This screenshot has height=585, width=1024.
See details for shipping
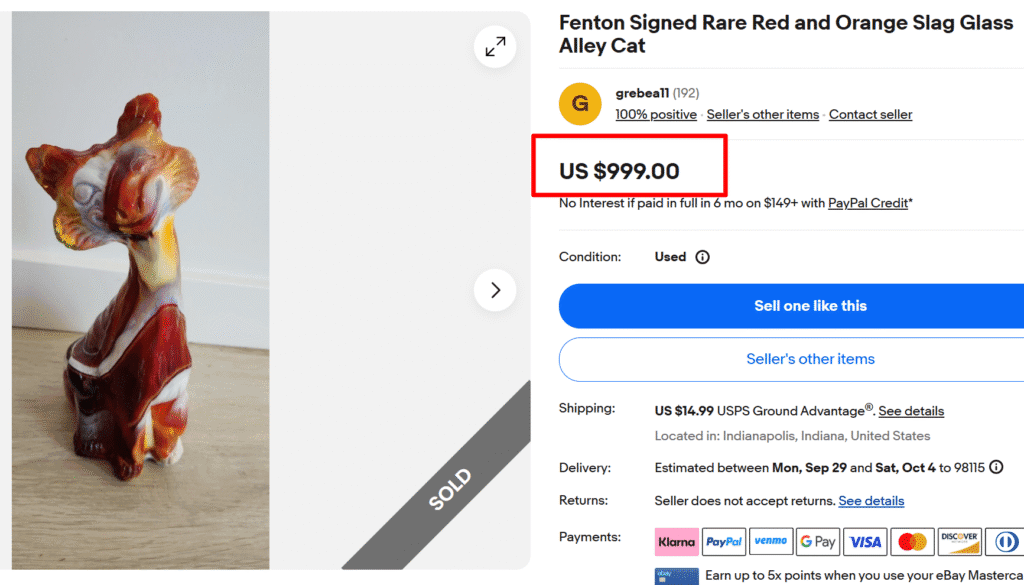911,411
